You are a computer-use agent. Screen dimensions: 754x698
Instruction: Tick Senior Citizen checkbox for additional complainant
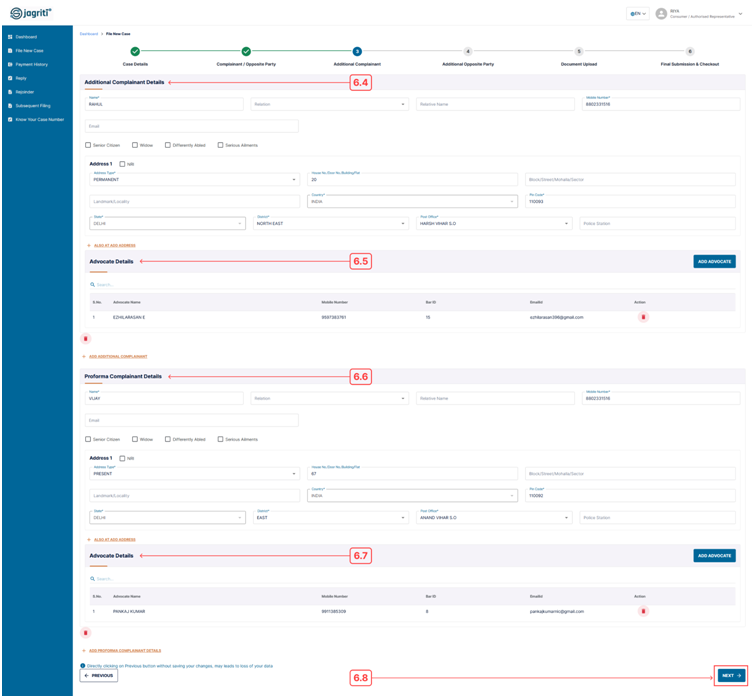click(88, 145)
